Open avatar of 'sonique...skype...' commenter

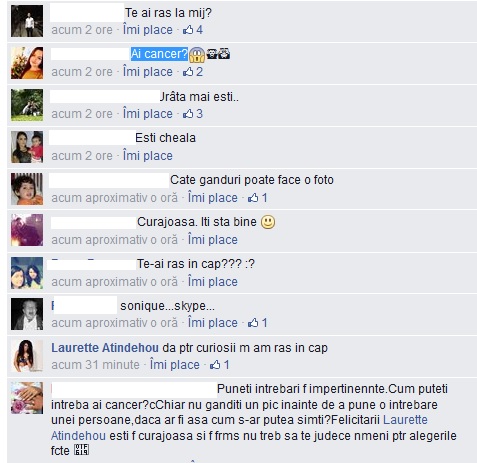[x=27, y=314]
